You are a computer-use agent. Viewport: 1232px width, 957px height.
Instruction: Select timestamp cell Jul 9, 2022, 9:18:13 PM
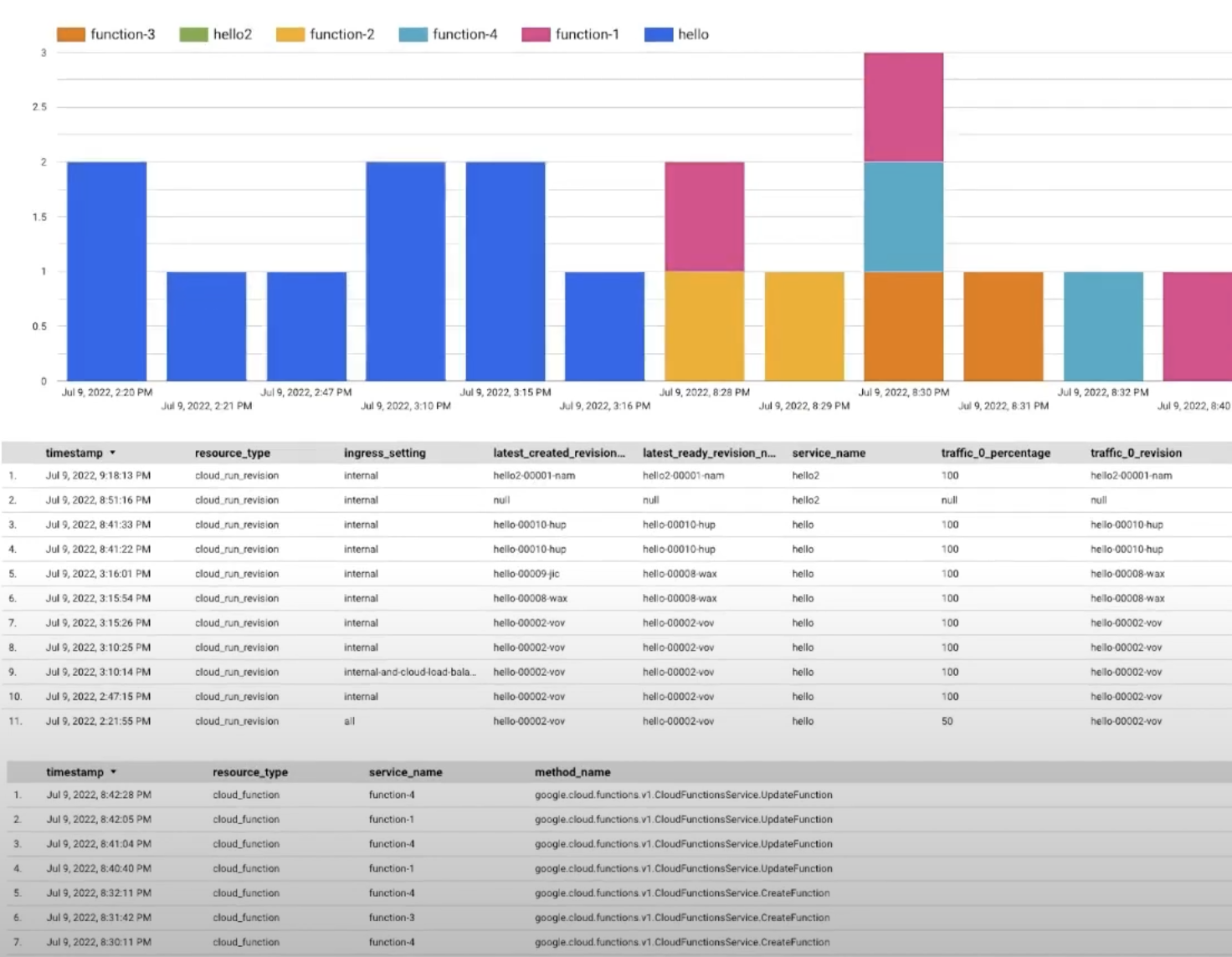click(98, 475)
